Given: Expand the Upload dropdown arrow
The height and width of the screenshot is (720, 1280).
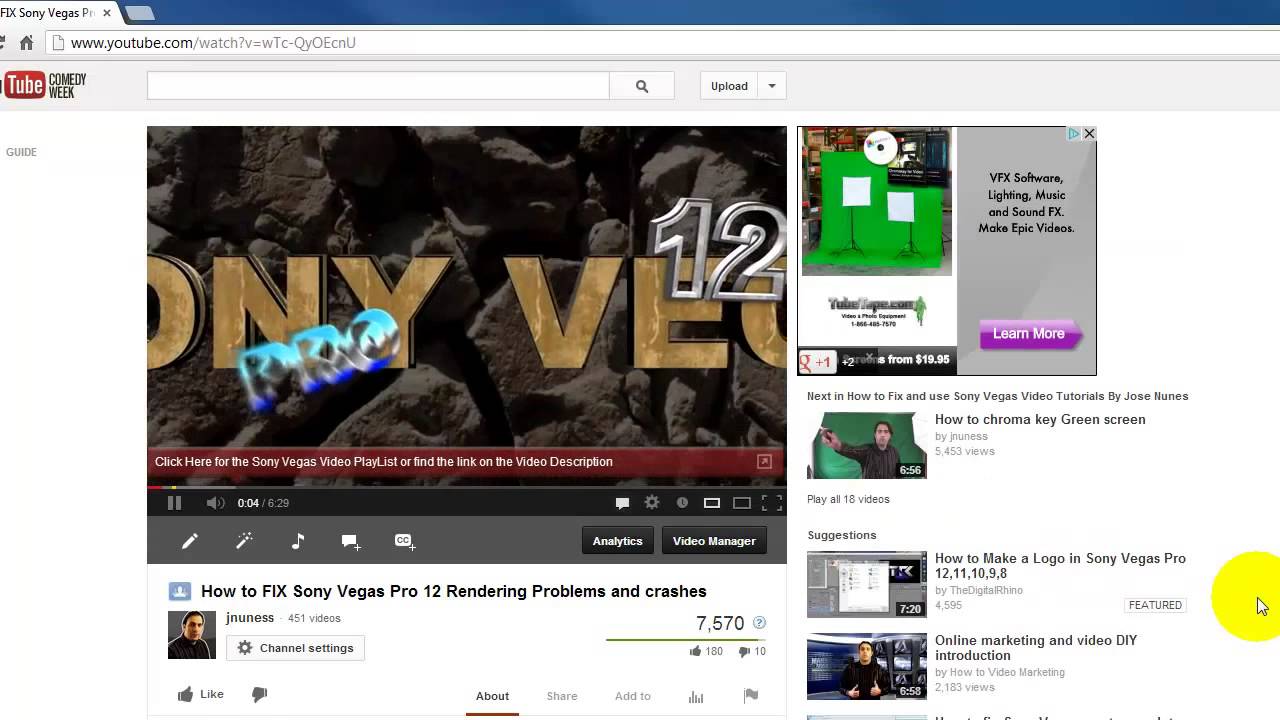Looking at the screenshot, I should 772,86.
